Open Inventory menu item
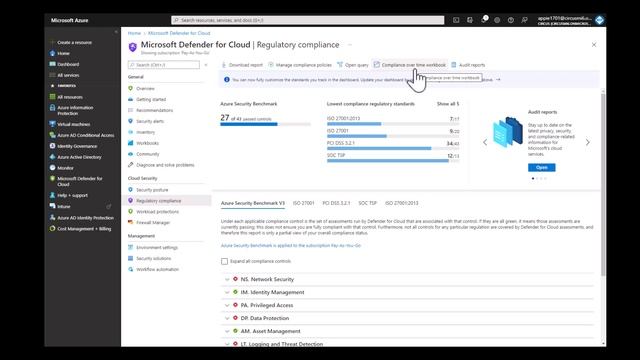Screen dimensions: 640x360 (145, 132)
